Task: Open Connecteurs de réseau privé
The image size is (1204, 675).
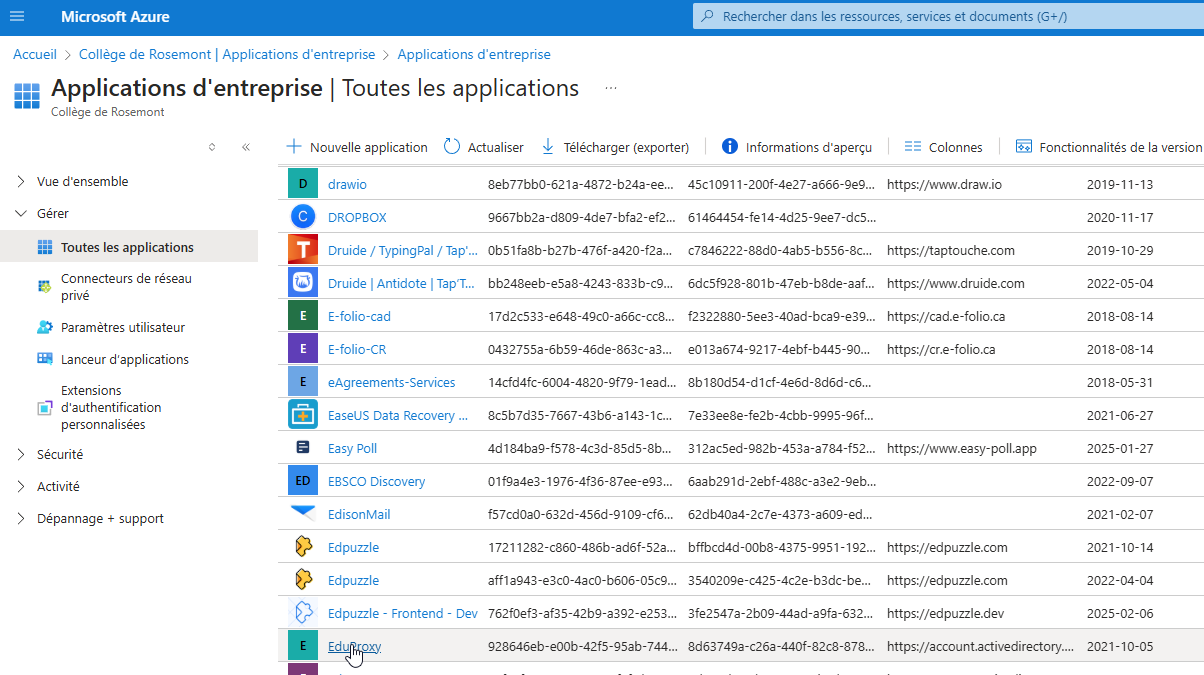Action: point(126,287)
